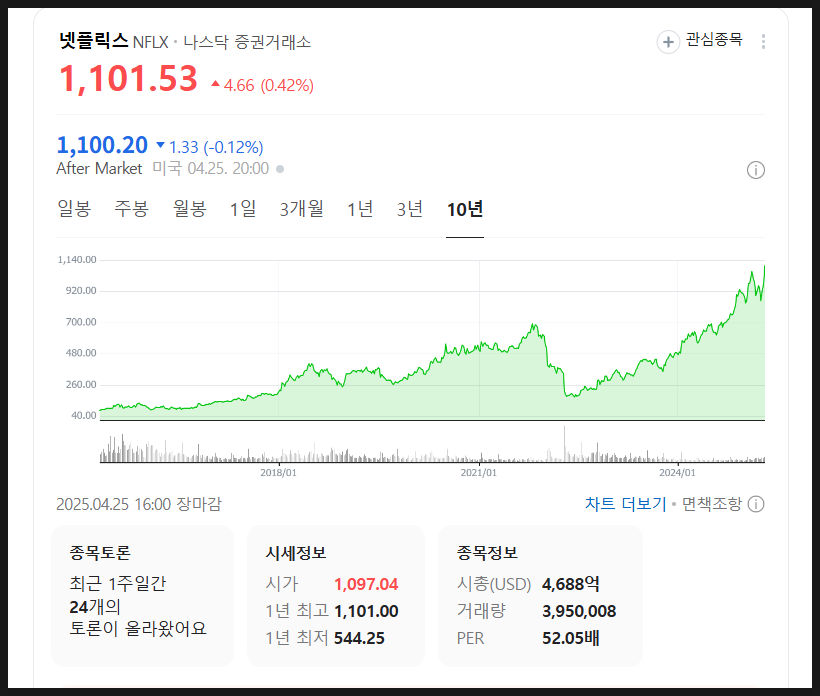The image size is (820, 696).
Task: Click the 40.00 y-axis label
Action: pos(84,416)
